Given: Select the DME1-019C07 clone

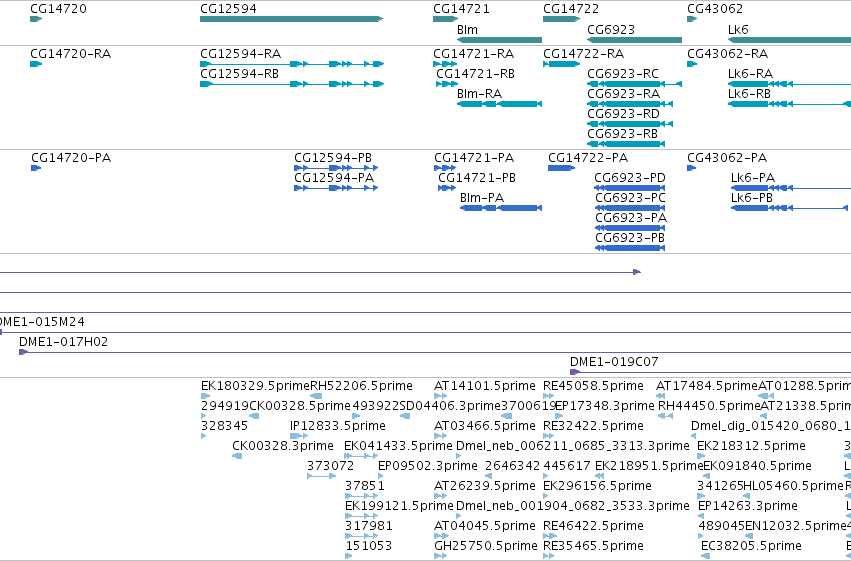Looking at the screenshot, I should point(710,372).
